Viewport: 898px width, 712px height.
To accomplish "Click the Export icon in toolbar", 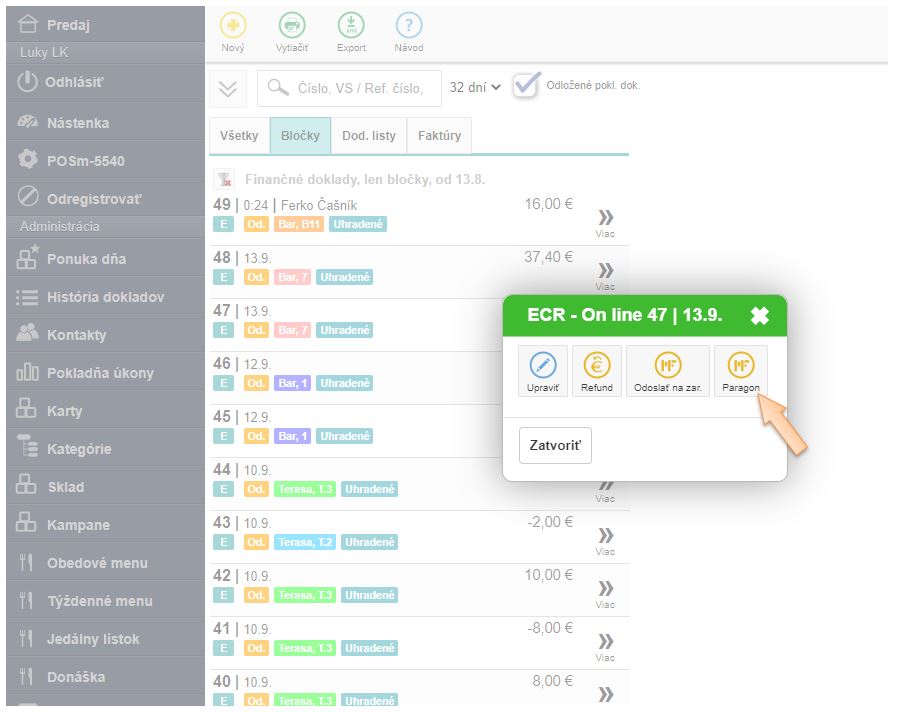I will [x=351, y=27].
